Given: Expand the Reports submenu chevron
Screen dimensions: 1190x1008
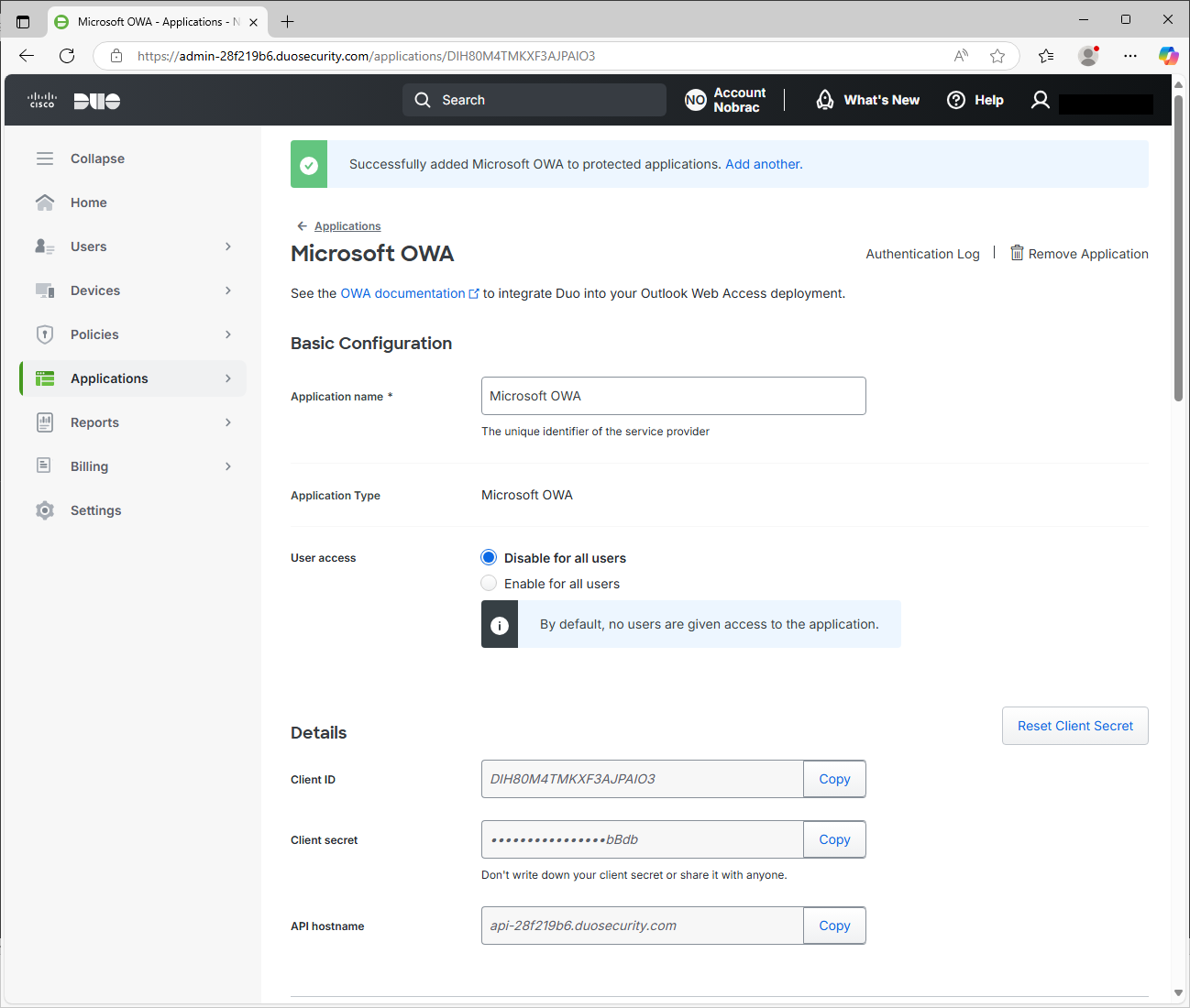Looking at the screenshot, I should pyautogui.click(x=228, y=422).
